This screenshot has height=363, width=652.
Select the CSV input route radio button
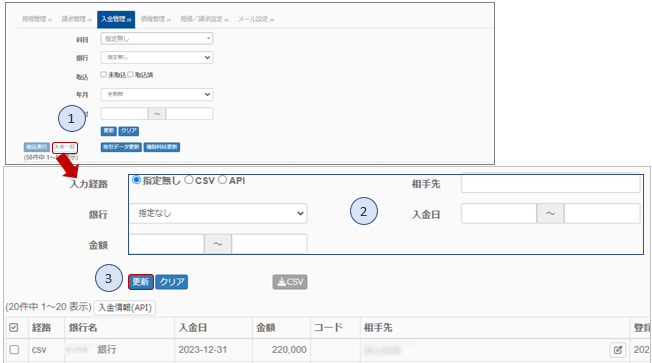[189, 180]
